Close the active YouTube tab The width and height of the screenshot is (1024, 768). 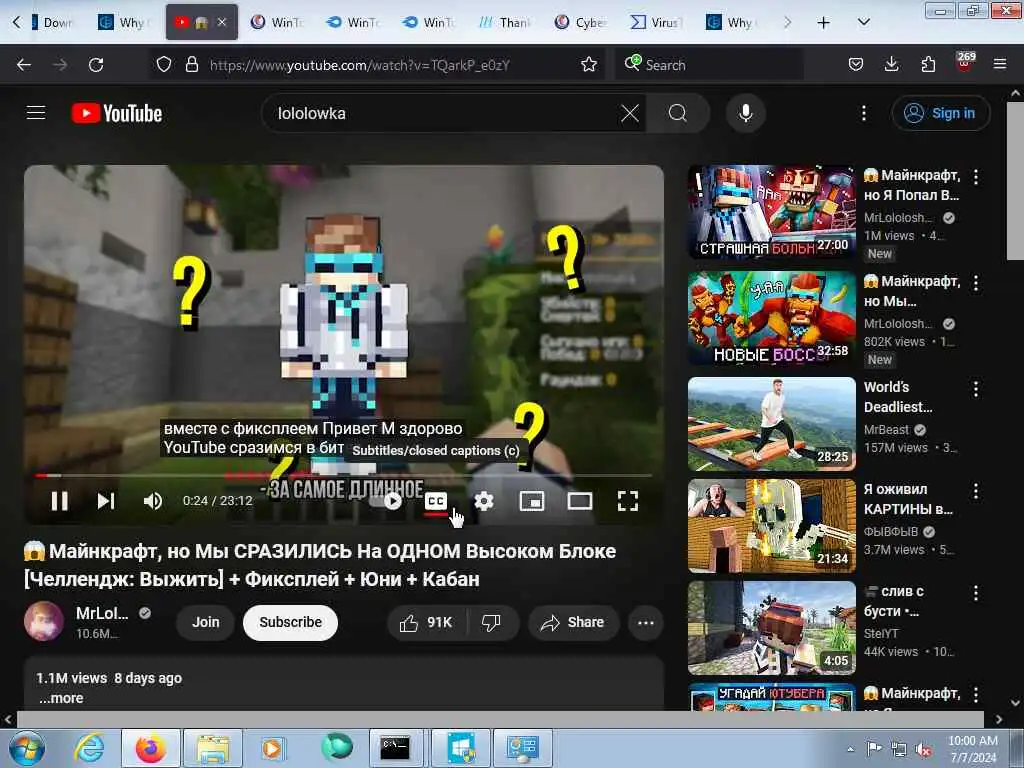coord(222,22)
